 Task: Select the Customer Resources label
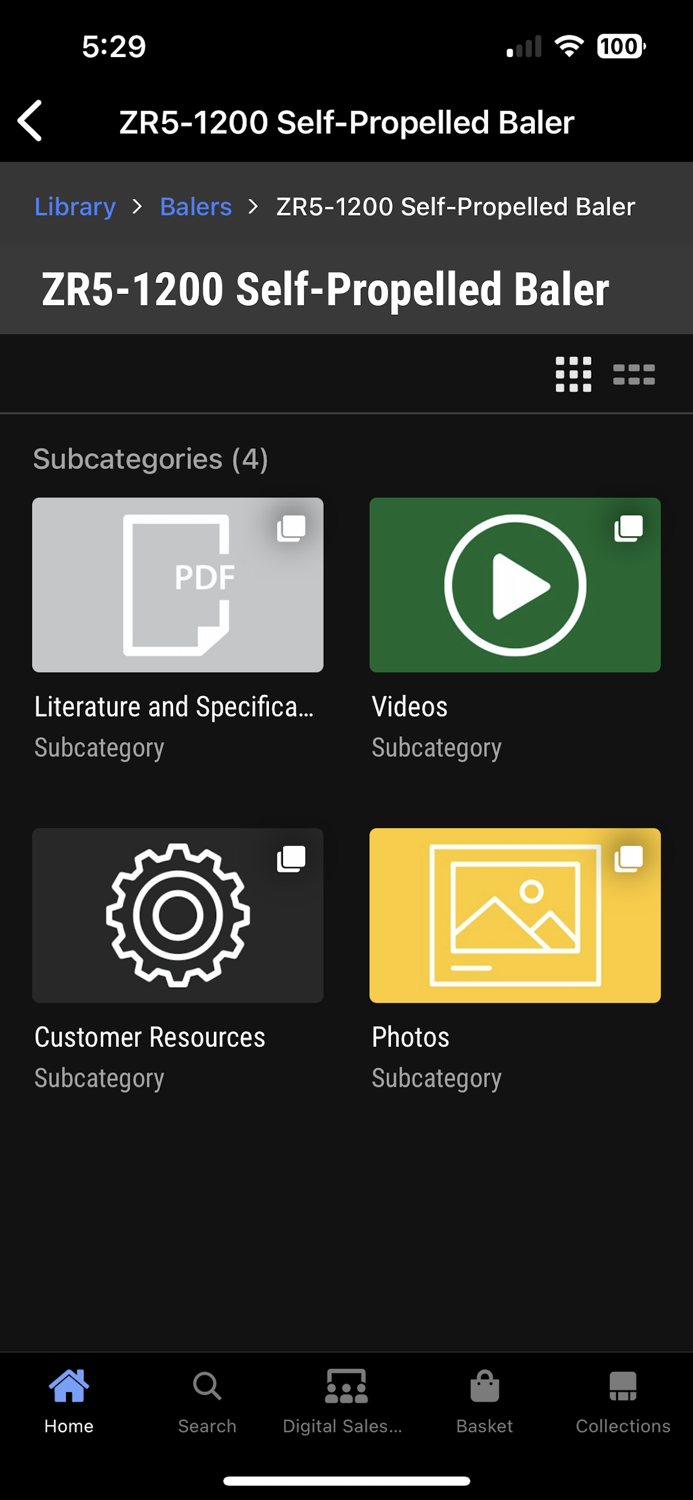tap(150, 1037)
